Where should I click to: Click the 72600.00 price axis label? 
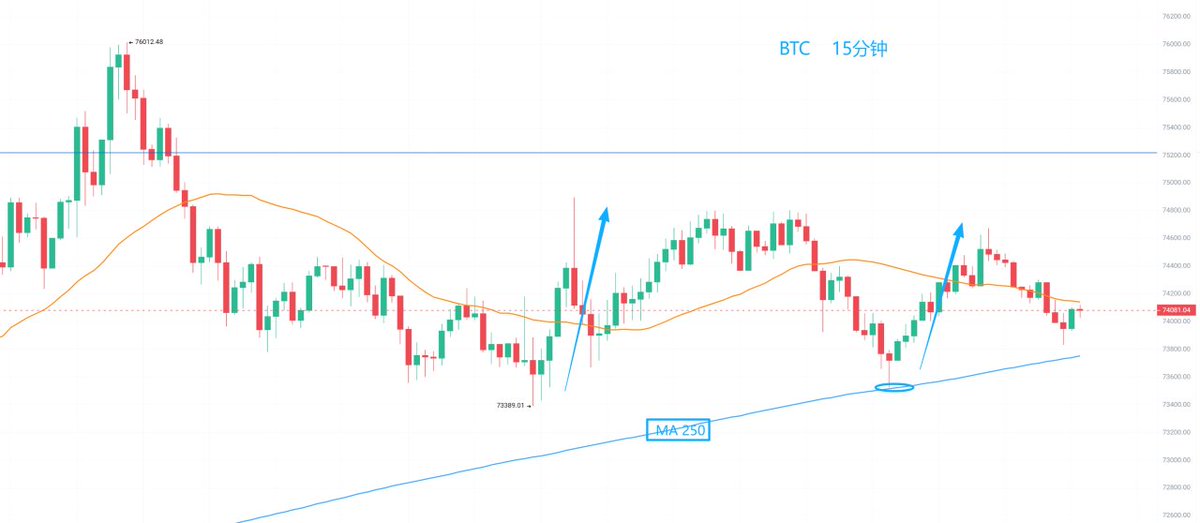(x=1175, y=515)
